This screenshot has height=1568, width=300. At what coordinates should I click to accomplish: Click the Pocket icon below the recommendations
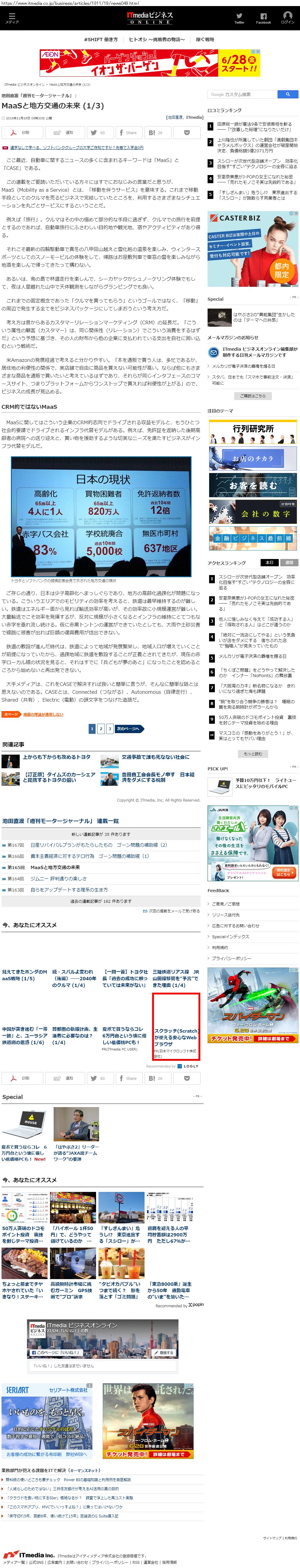pyautogui.click(x=187, y=1078)
